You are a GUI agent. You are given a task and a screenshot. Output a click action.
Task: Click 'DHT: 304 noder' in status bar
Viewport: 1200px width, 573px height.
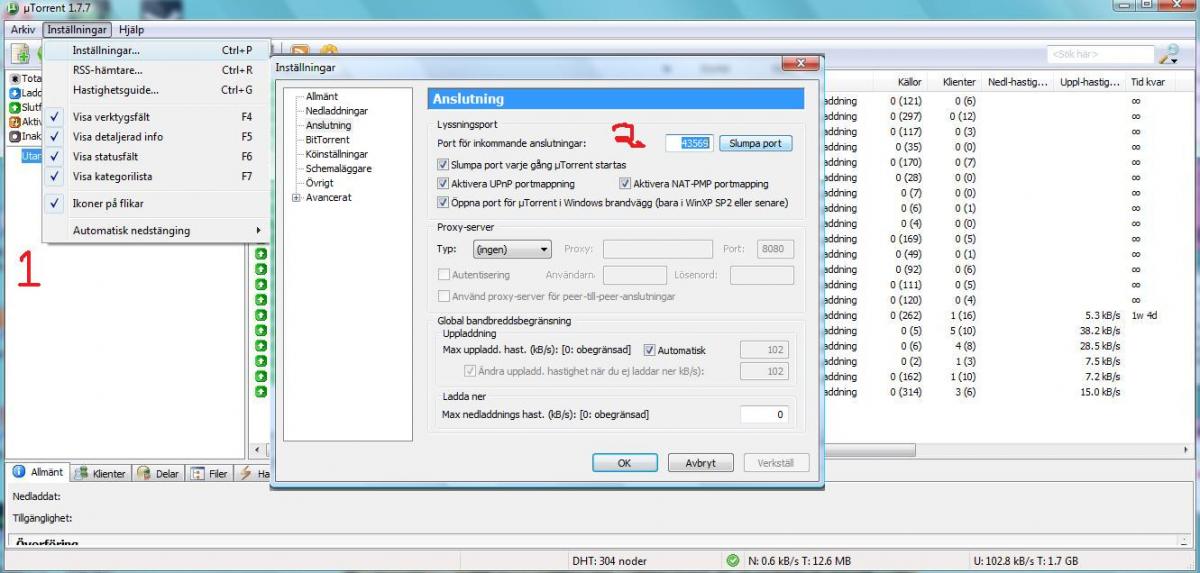tap(610, 560)
